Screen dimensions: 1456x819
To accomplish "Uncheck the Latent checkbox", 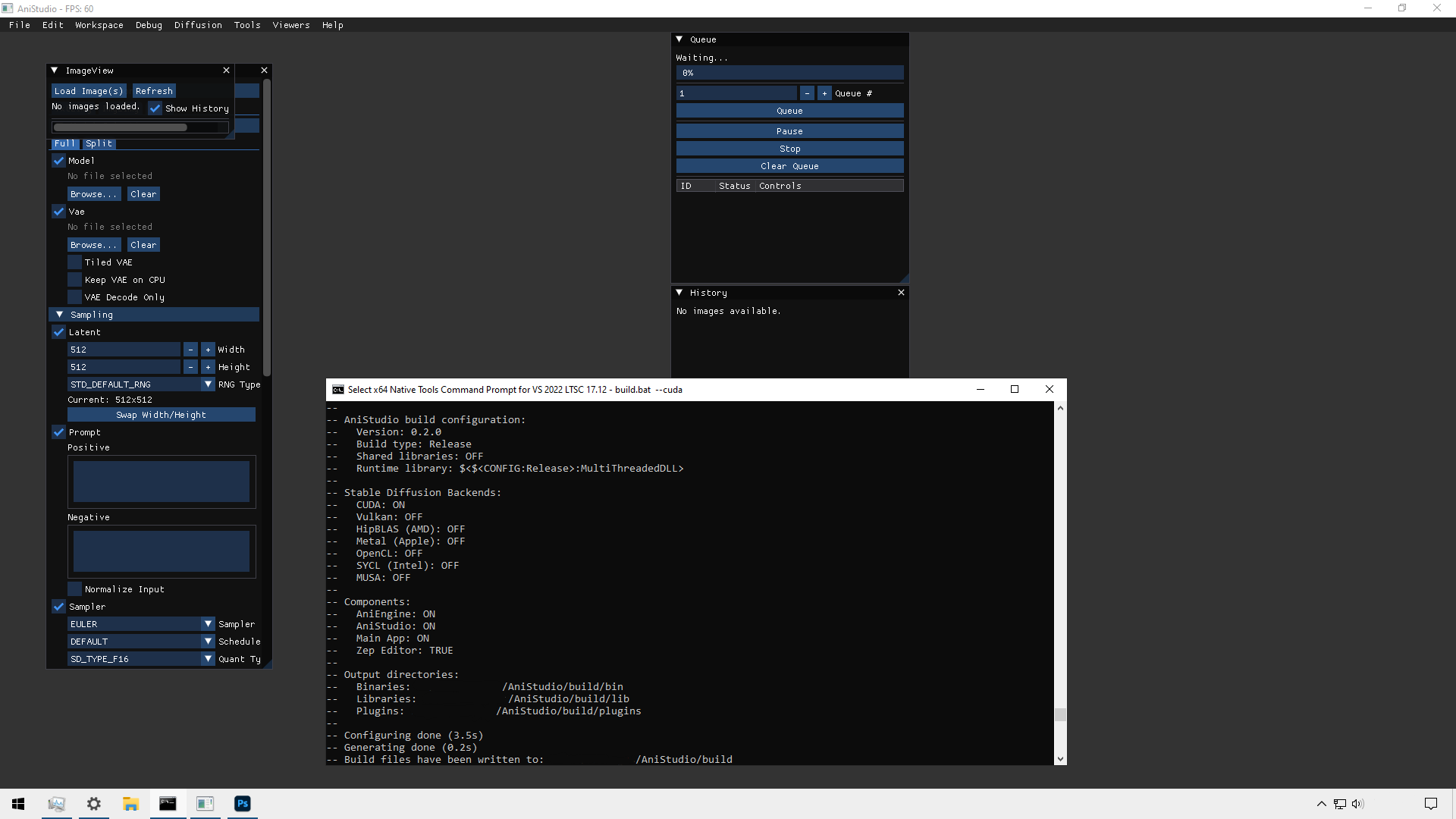I will [58, 332].
